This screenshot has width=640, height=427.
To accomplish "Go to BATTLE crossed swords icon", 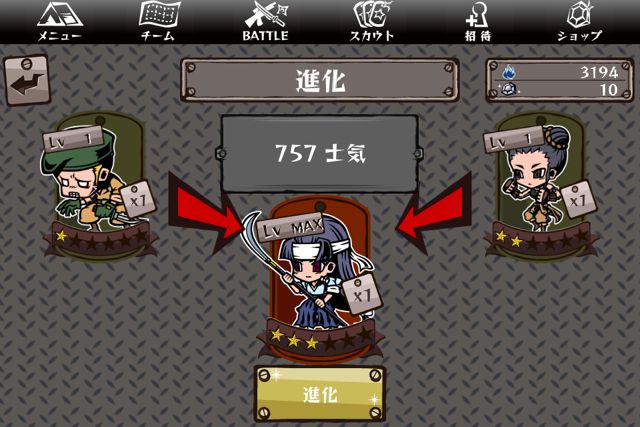I will pos(265,21).
